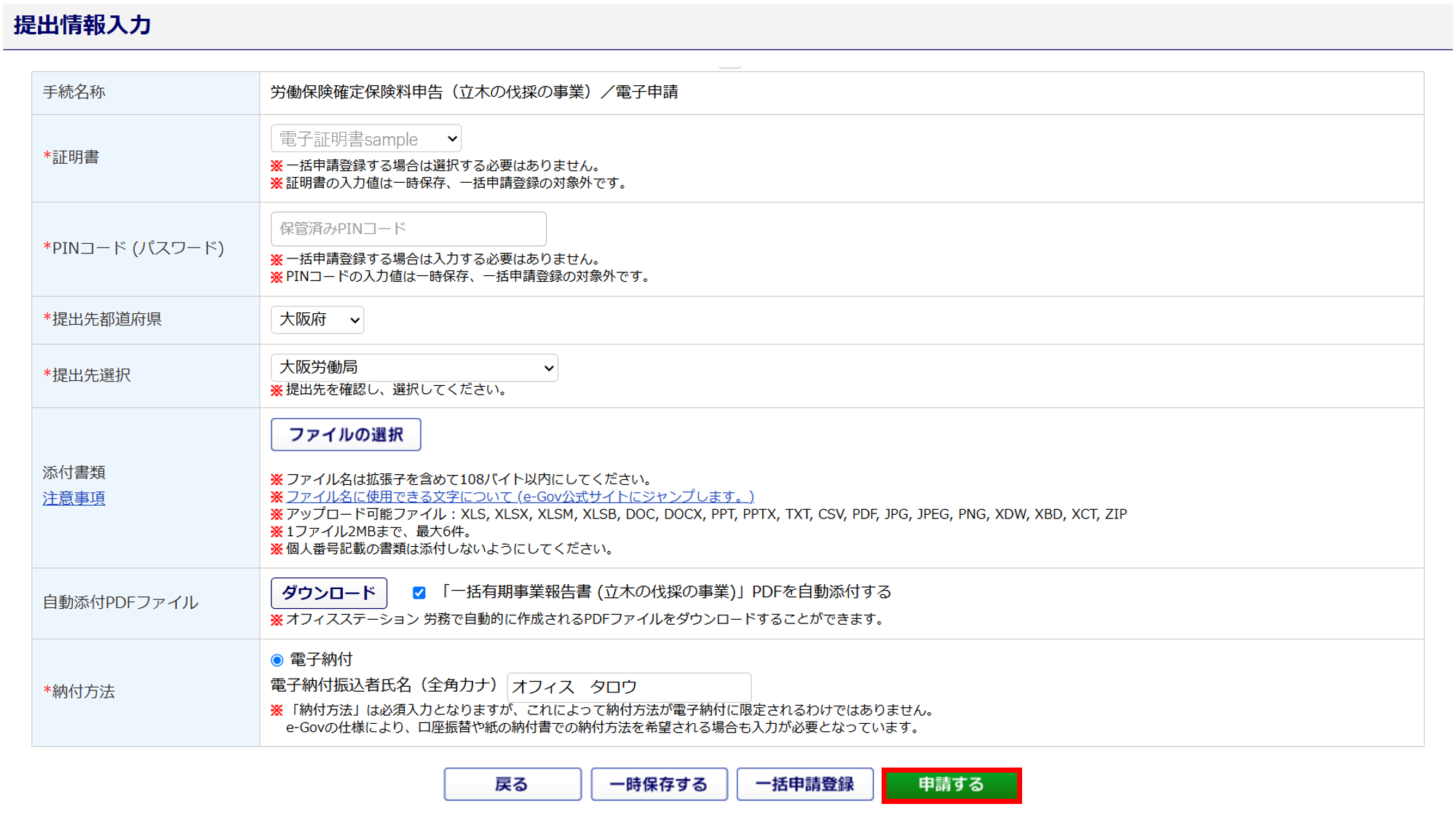Click the 電子納付振込者氏名 name field
The width and height of the screenshot is (1456, 828).
pos(629,687)
